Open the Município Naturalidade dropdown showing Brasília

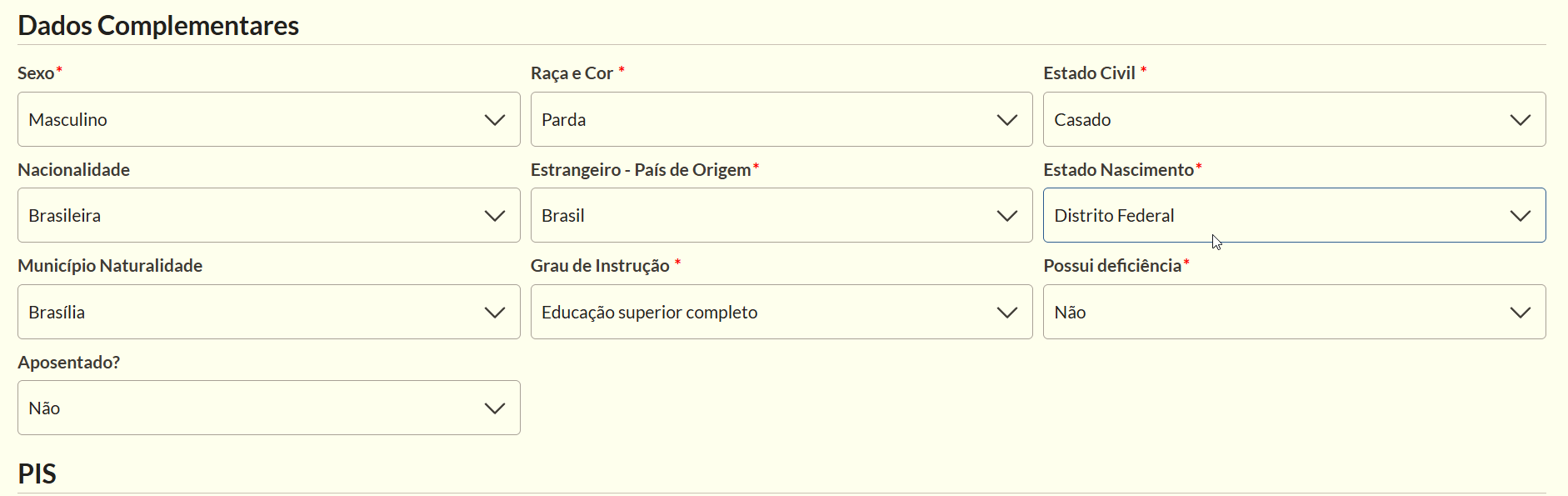[268, 312]
